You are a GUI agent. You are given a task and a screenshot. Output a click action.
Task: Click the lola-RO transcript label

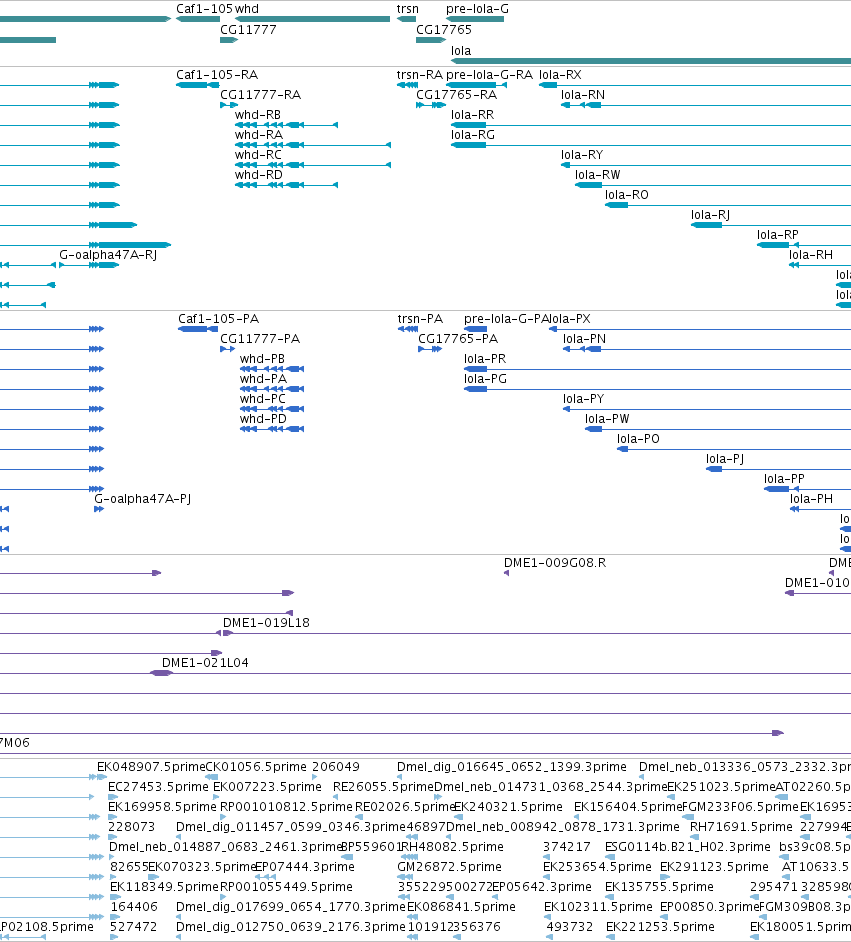point(626,195)
